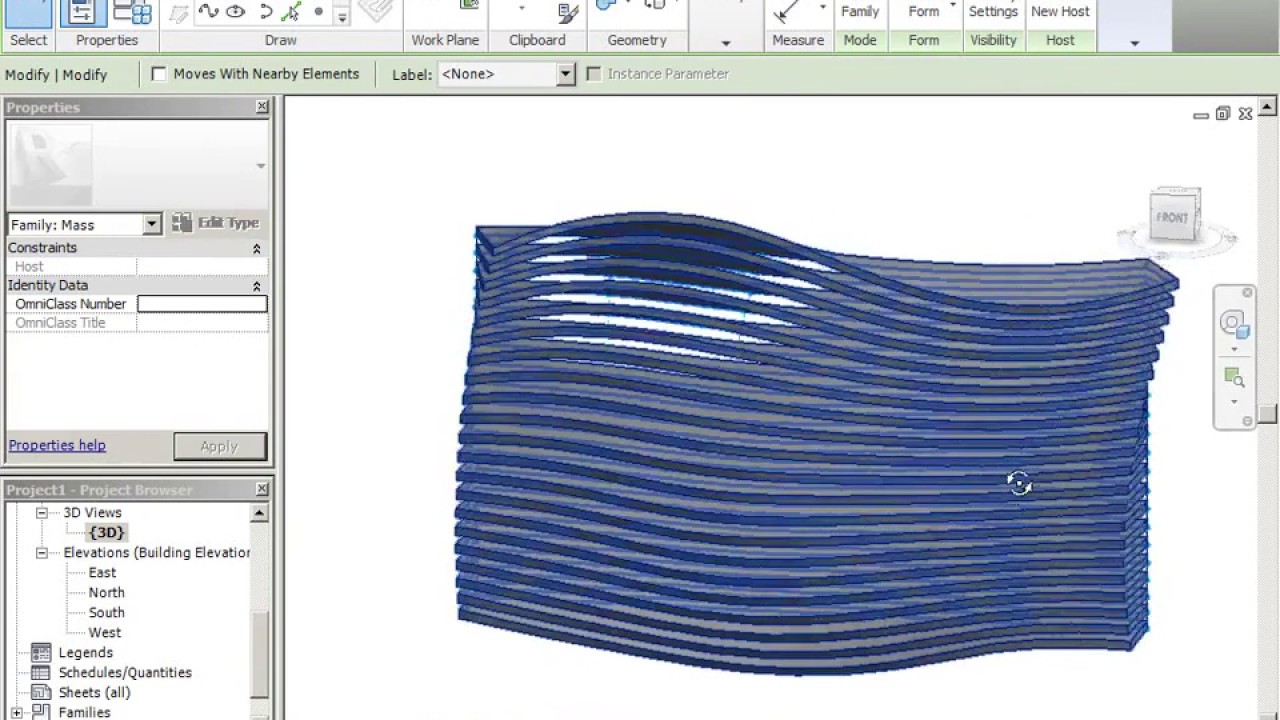Collapse the Identity Data section

click(256, 286)
